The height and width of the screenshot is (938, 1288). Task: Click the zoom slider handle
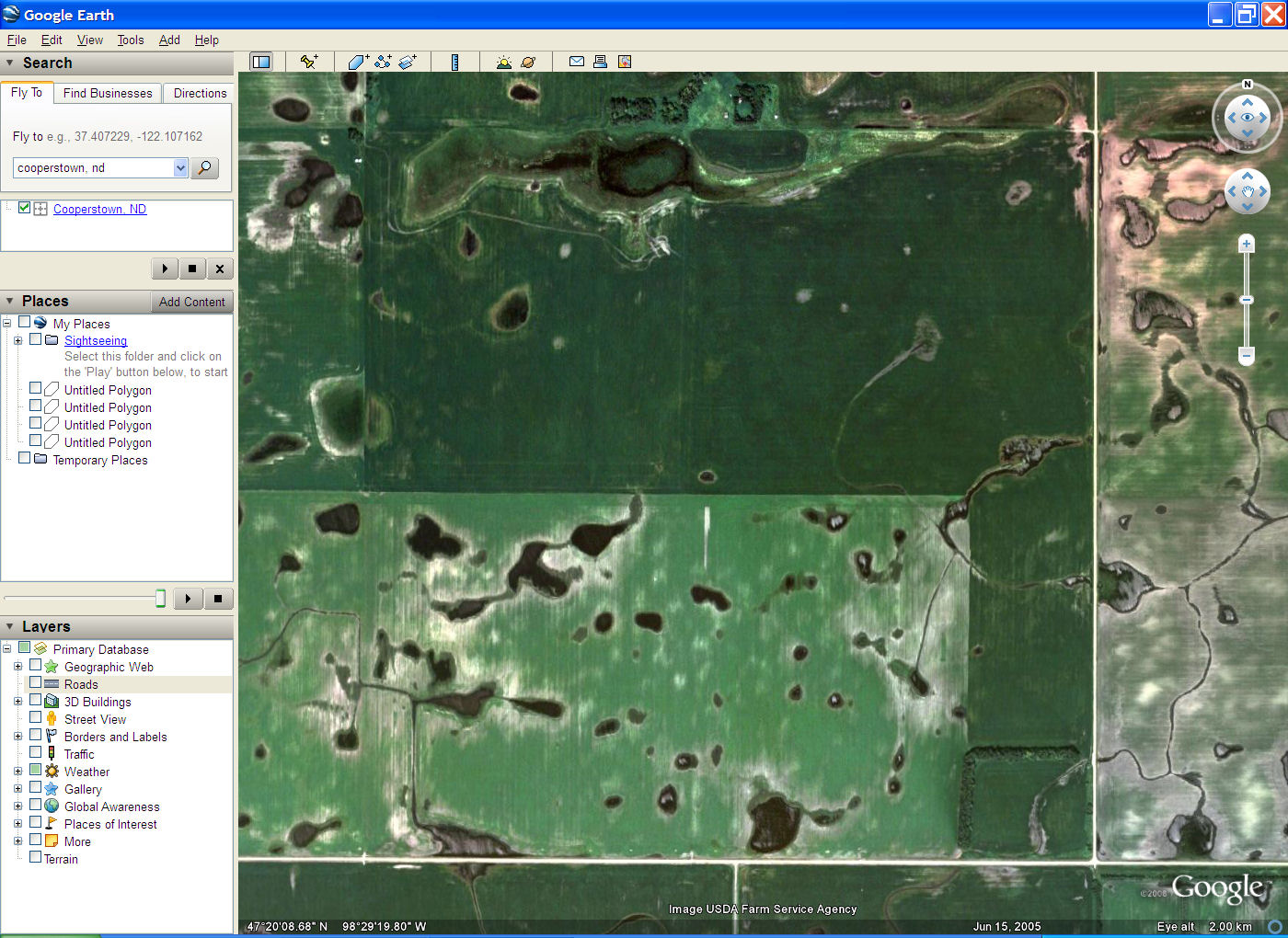click(x=1247, y=300)
